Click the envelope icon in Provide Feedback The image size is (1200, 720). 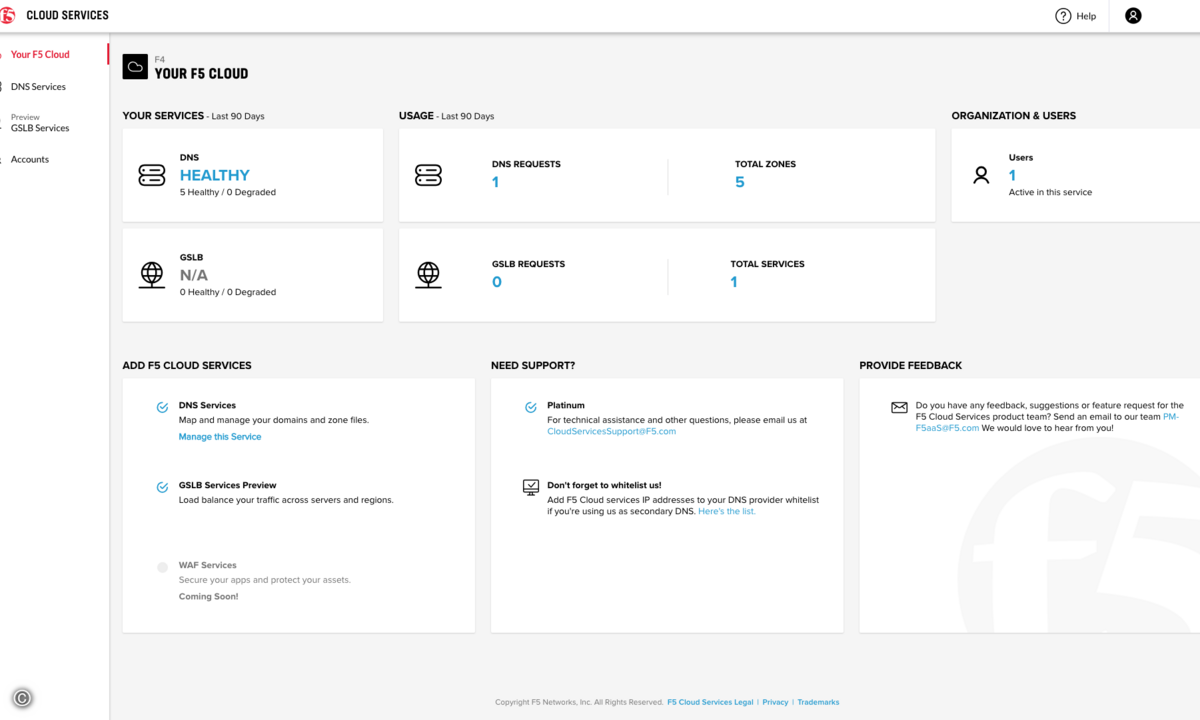899,407
